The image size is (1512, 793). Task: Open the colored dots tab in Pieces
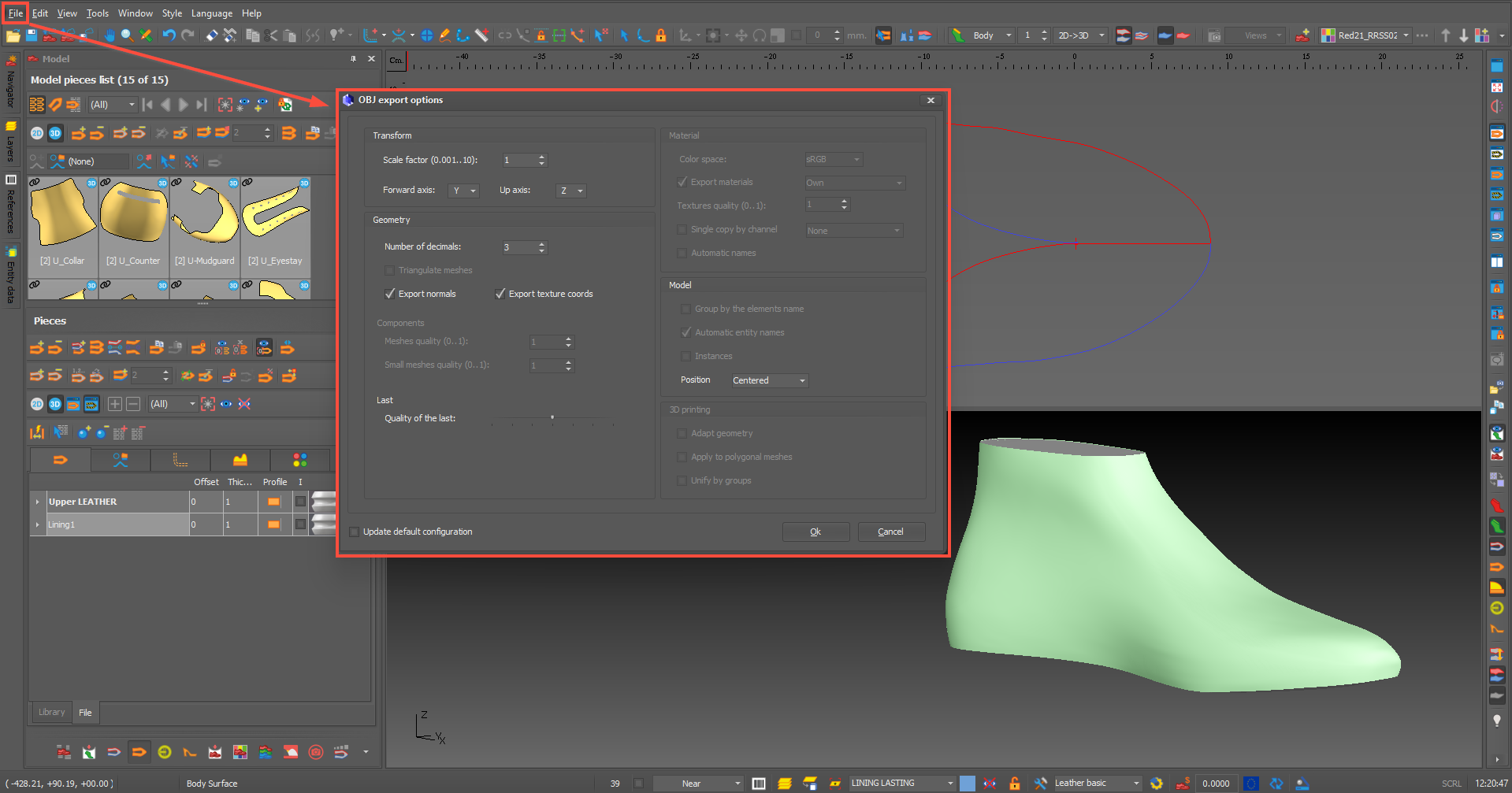tap(299, 460)
